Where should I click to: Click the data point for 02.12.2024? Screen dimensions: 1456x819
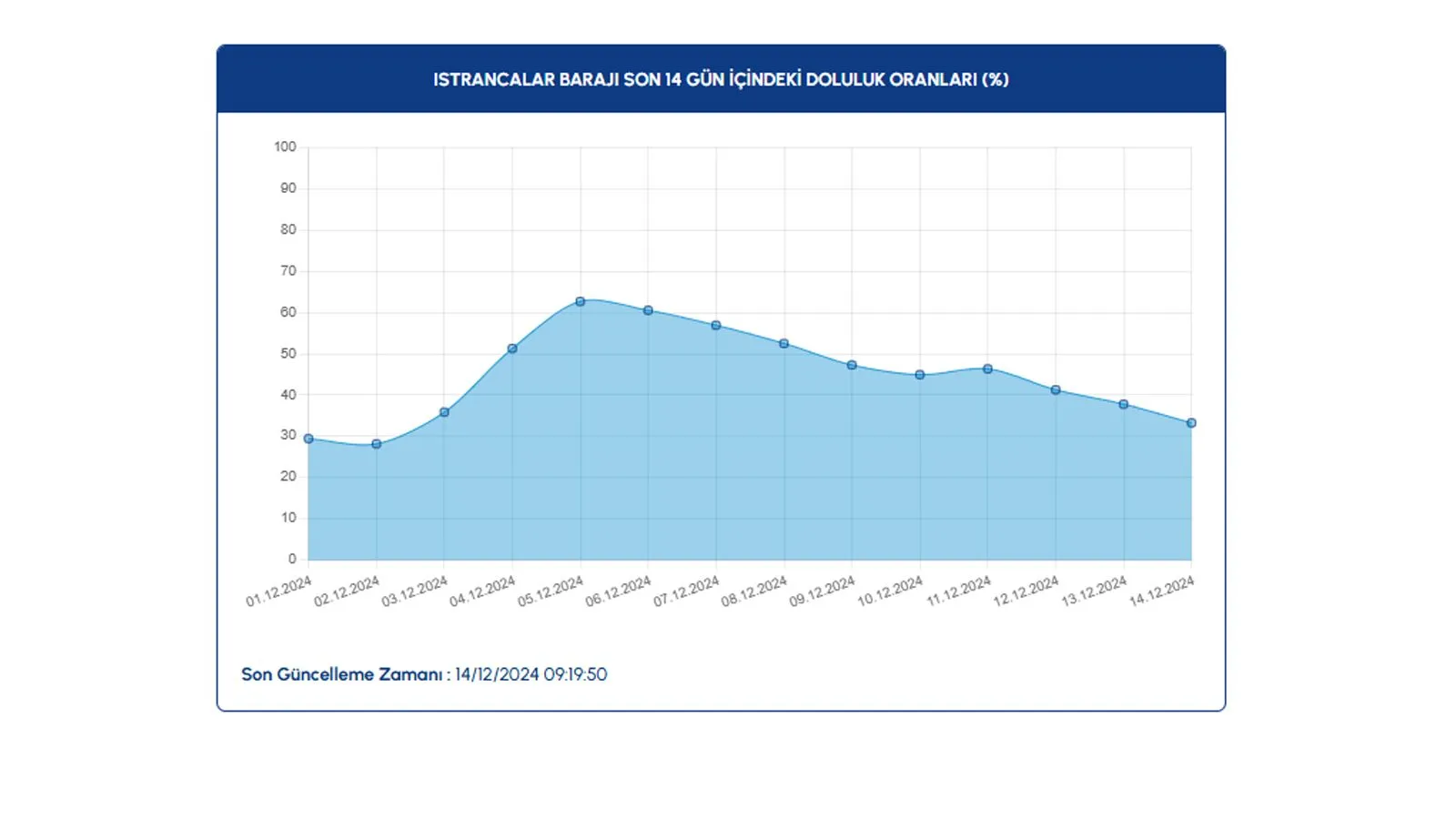tap(377, 444)
